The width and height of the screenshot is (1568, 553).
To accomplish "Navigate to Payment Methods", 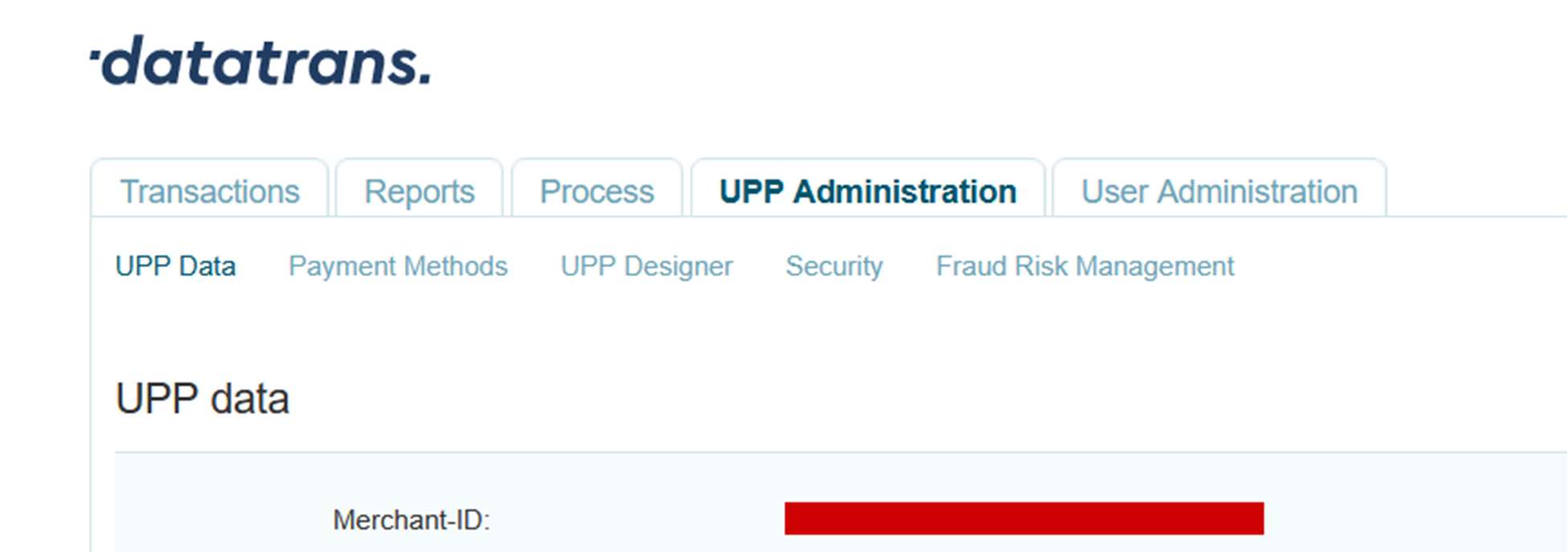I will point(398,266).
